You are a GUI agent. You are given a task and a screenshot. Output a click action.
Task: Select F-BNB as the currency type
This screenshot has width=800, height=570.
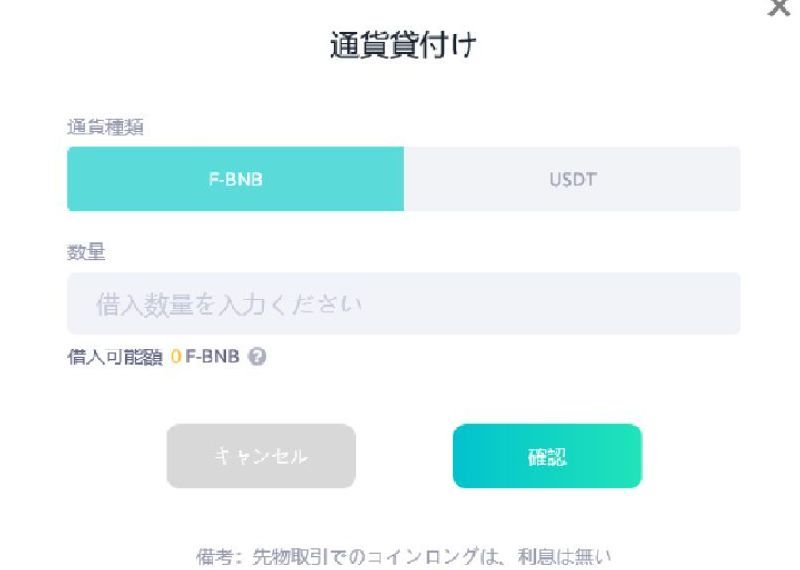click(235, 179)
